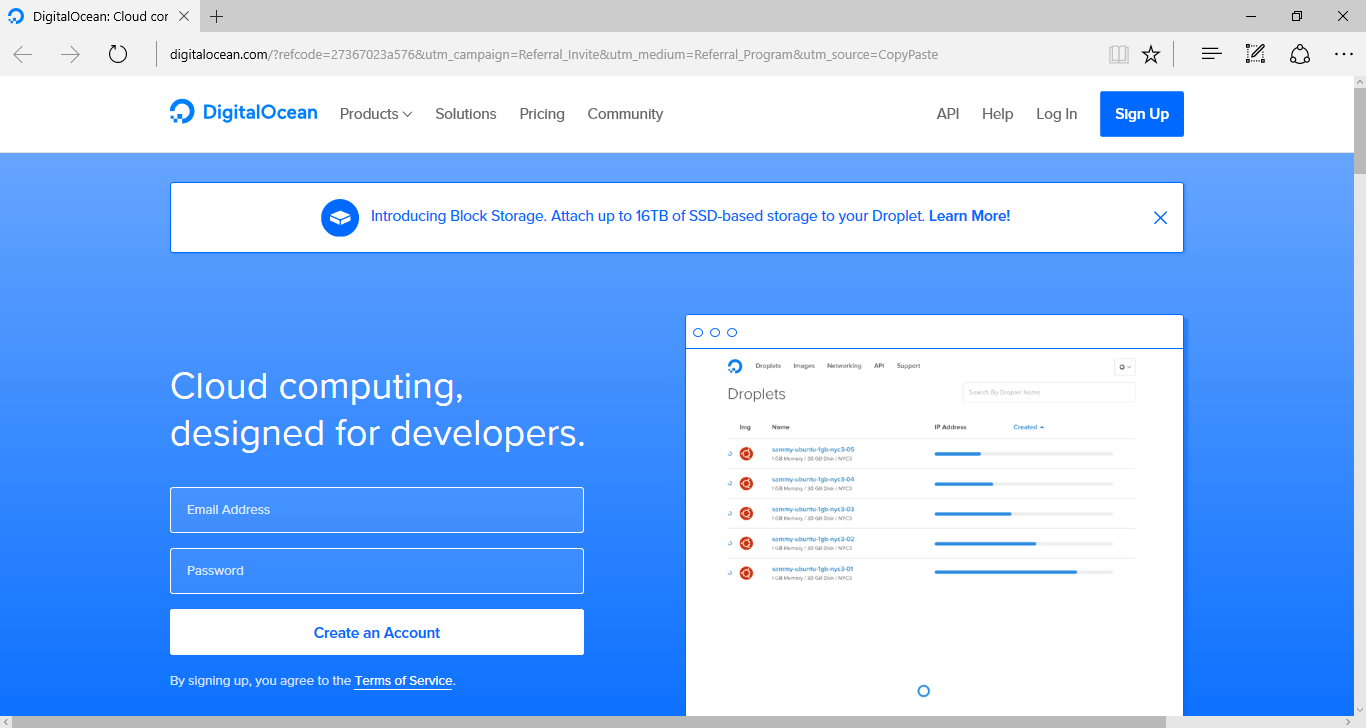The height and width of the screenshot is (728, 1366).
Task: Click the Images item in the preview nav
Action: click(804, 366)
